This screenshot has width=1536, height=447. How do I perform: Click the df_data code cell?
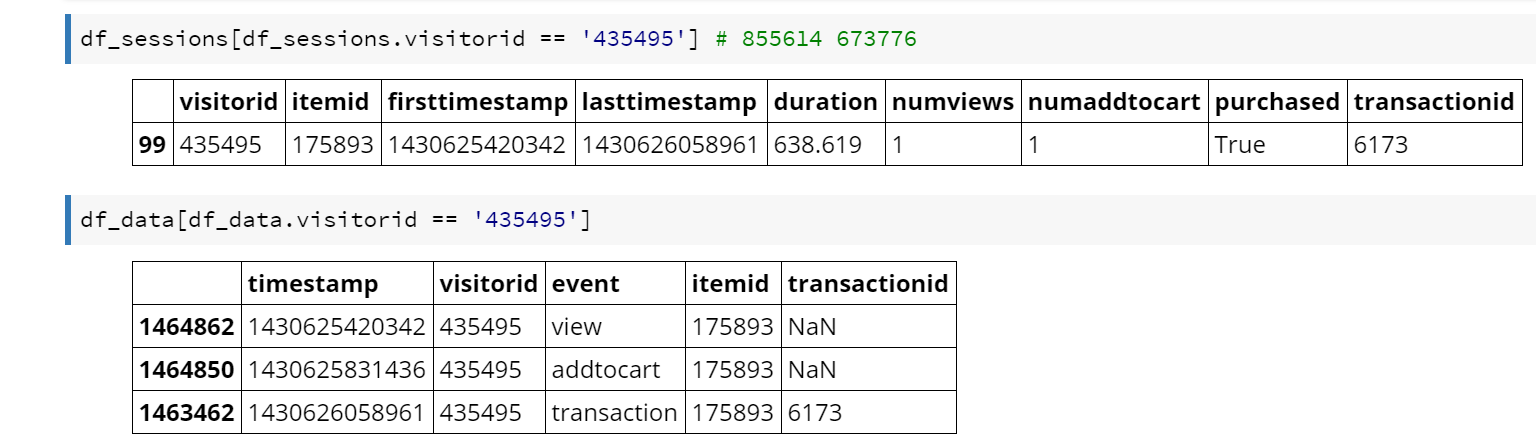pyautogui.click(x=800, y=220)
